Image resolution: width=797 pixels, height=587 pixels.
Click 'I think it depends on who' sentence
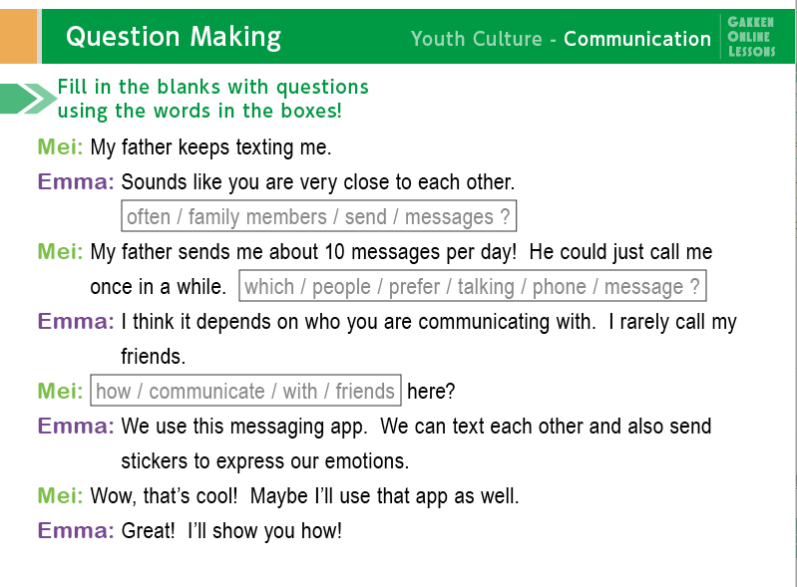click(358, 322)
